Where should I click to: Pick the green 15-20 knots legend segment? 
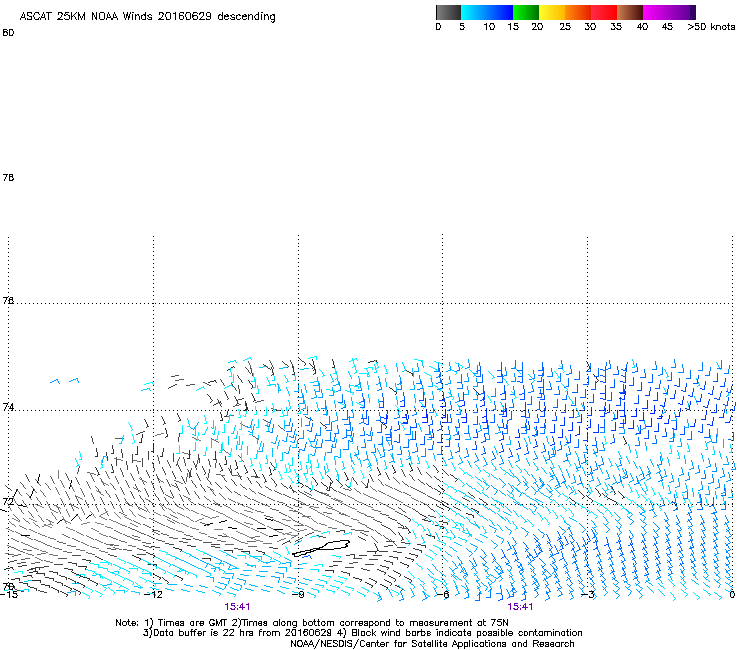point(526,12)
